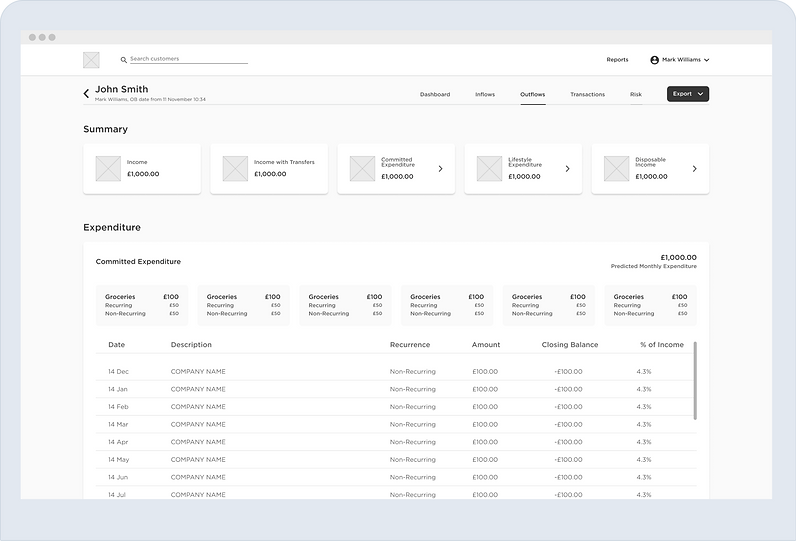Focus the Search customers field
796x541 pixels.
pos(188,59)
